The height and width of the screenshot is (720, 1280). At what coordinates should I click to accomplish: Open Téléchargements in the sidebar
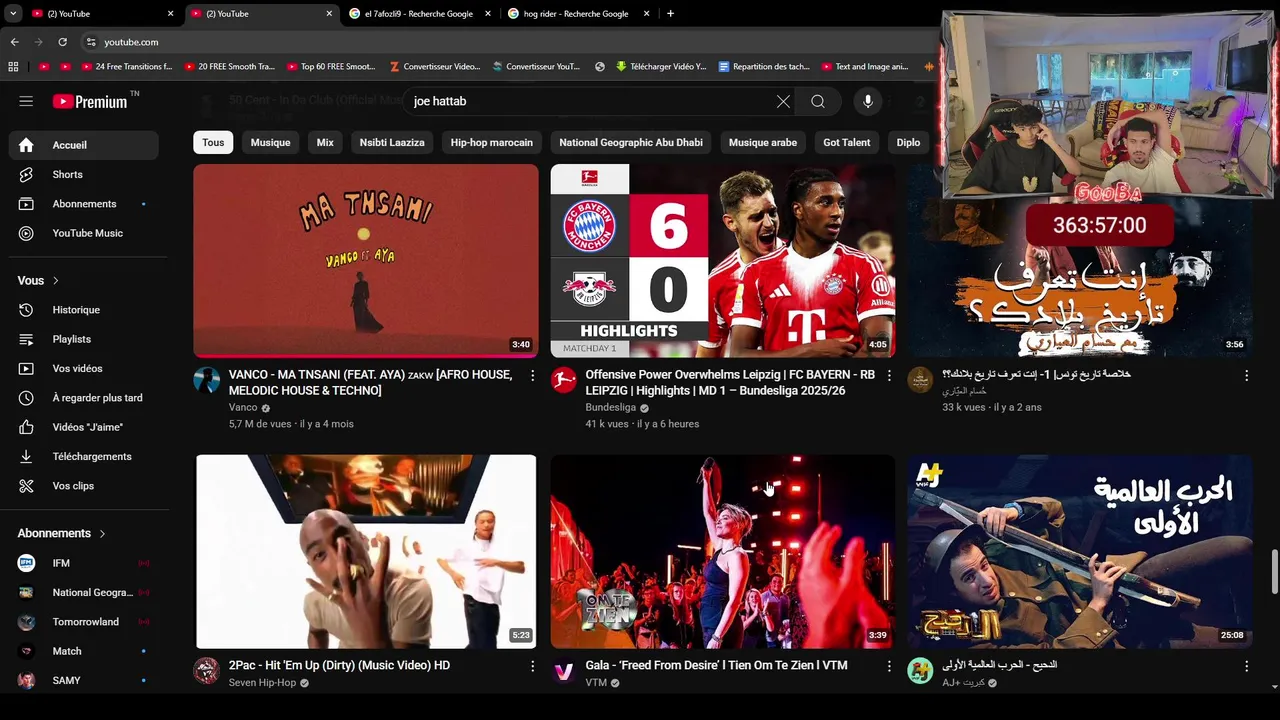[84, 456]
